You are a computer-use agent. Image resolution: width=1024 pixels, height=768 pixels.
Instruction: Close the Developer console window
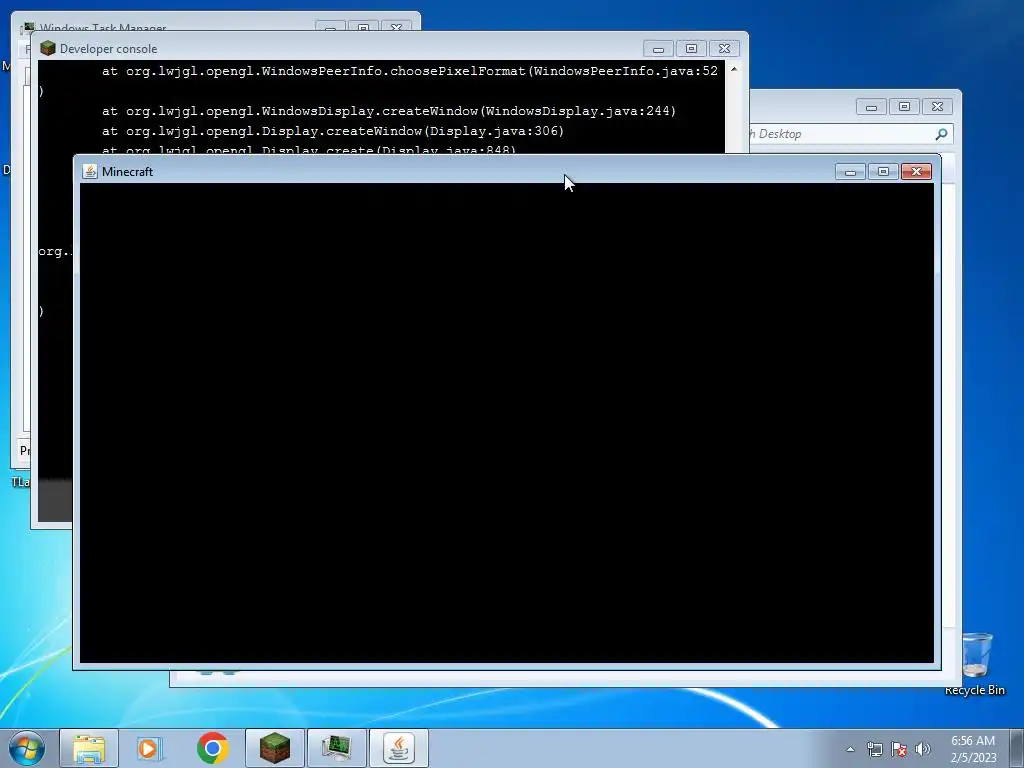[x=724, y=48]
